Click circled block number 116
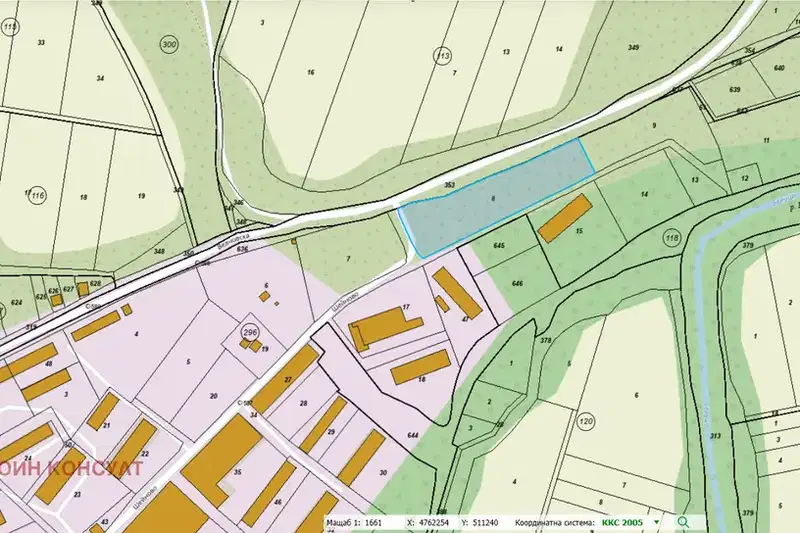The width and height of the screenshot is (800, 533). 38,195
